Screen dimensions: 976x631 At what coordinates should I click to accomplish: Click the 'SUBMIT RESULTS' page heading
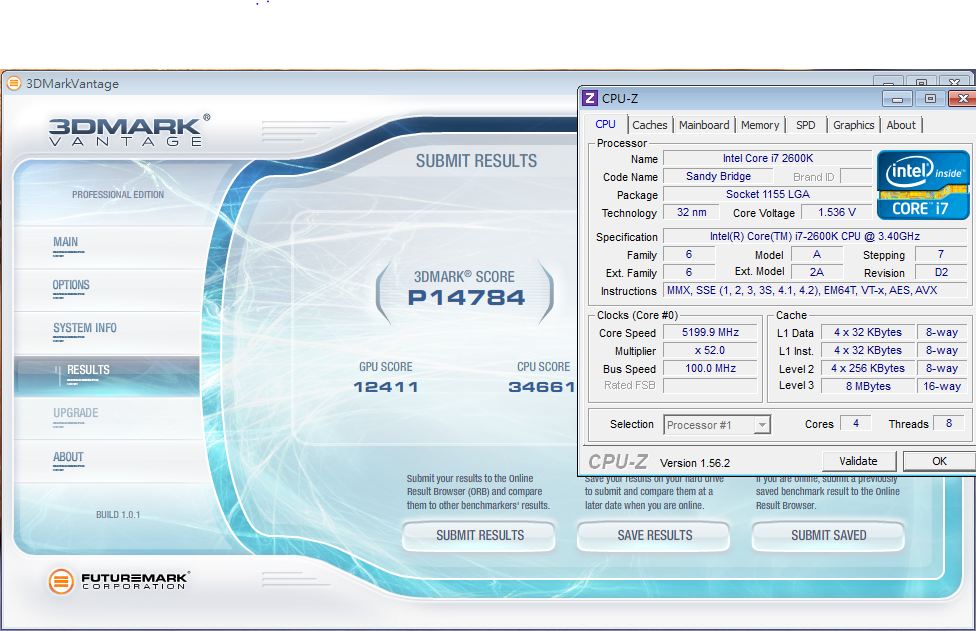[x=476, y=161]
